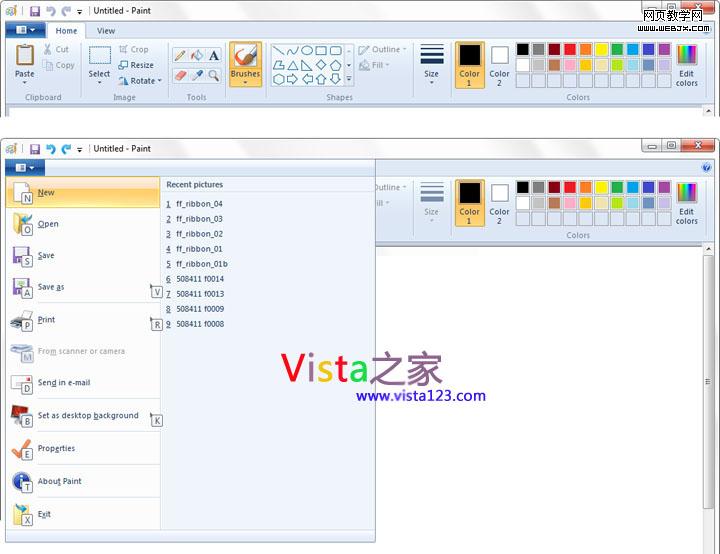Switch to the View ribbon tab
Screen dimensions: 720x554
click(106, 31)
